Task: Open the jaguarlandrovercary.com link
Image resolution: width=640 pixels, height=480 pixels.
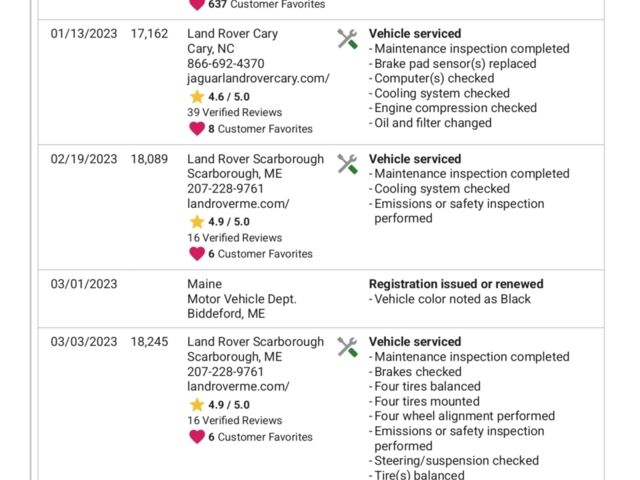Action: 258,78
